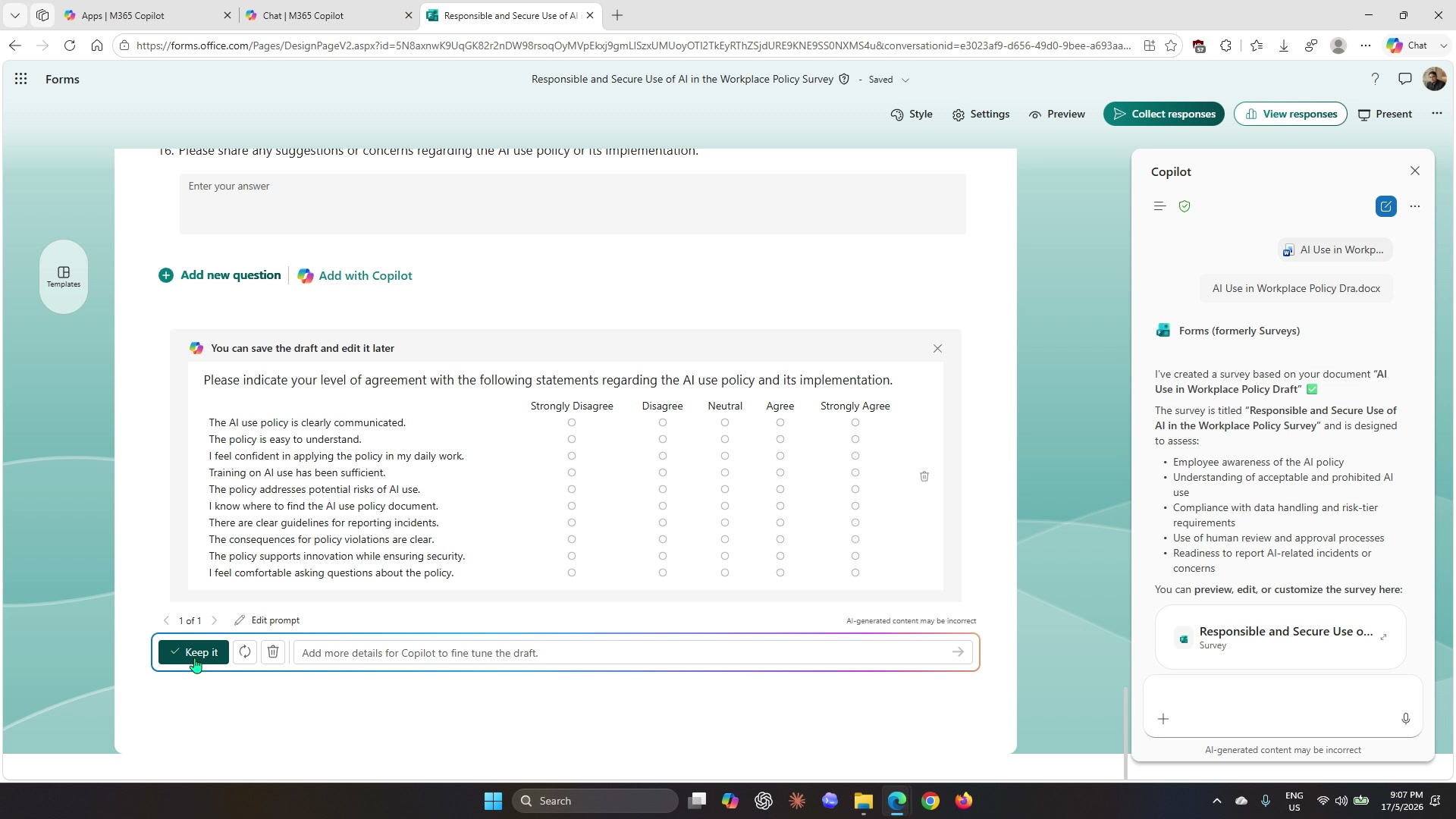Start Present mode
The image size is (1456, 819).
tap(1385, 114)
